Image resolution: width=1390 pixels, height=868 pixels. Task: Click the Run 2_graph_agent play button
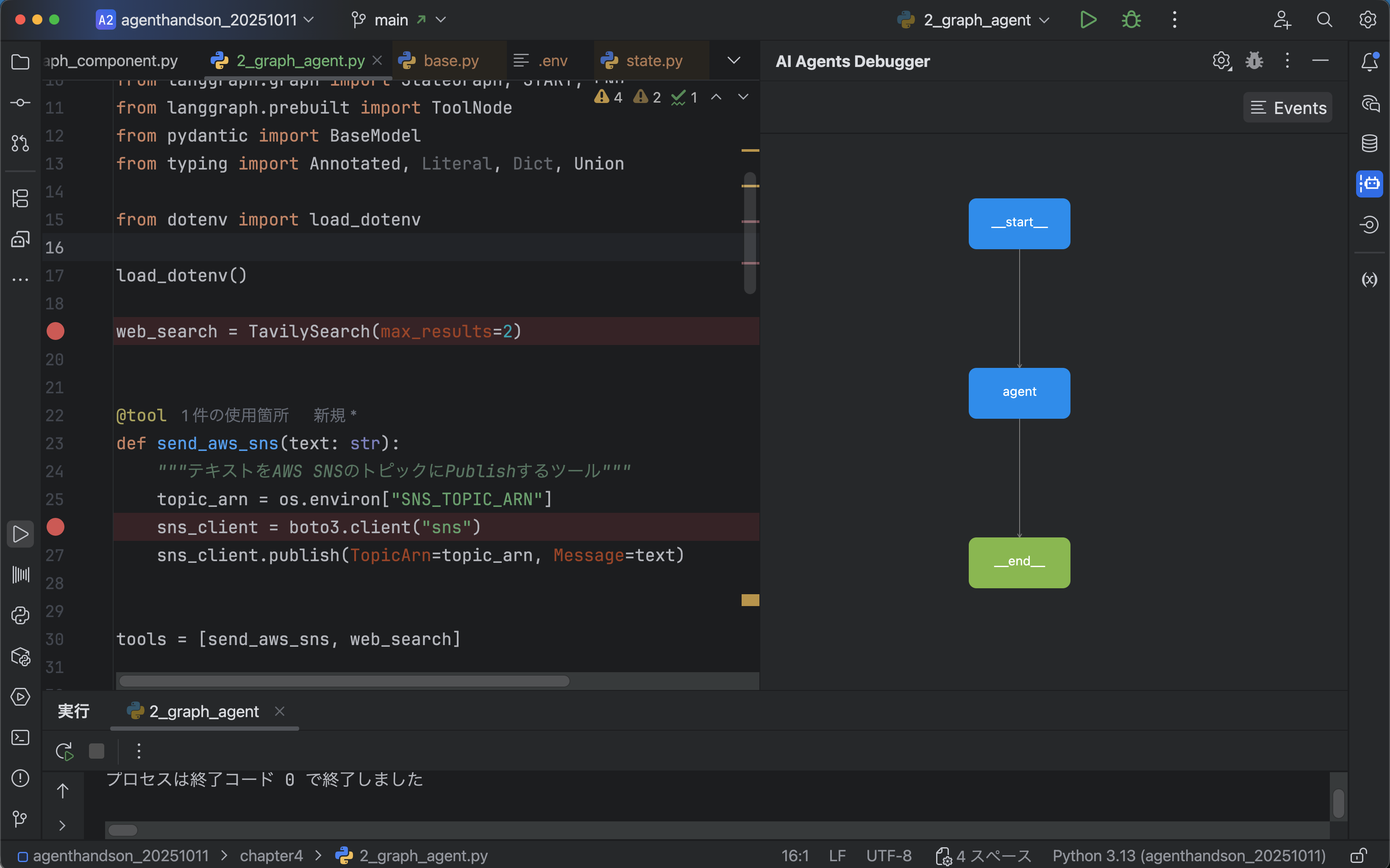pos(1087,20)
